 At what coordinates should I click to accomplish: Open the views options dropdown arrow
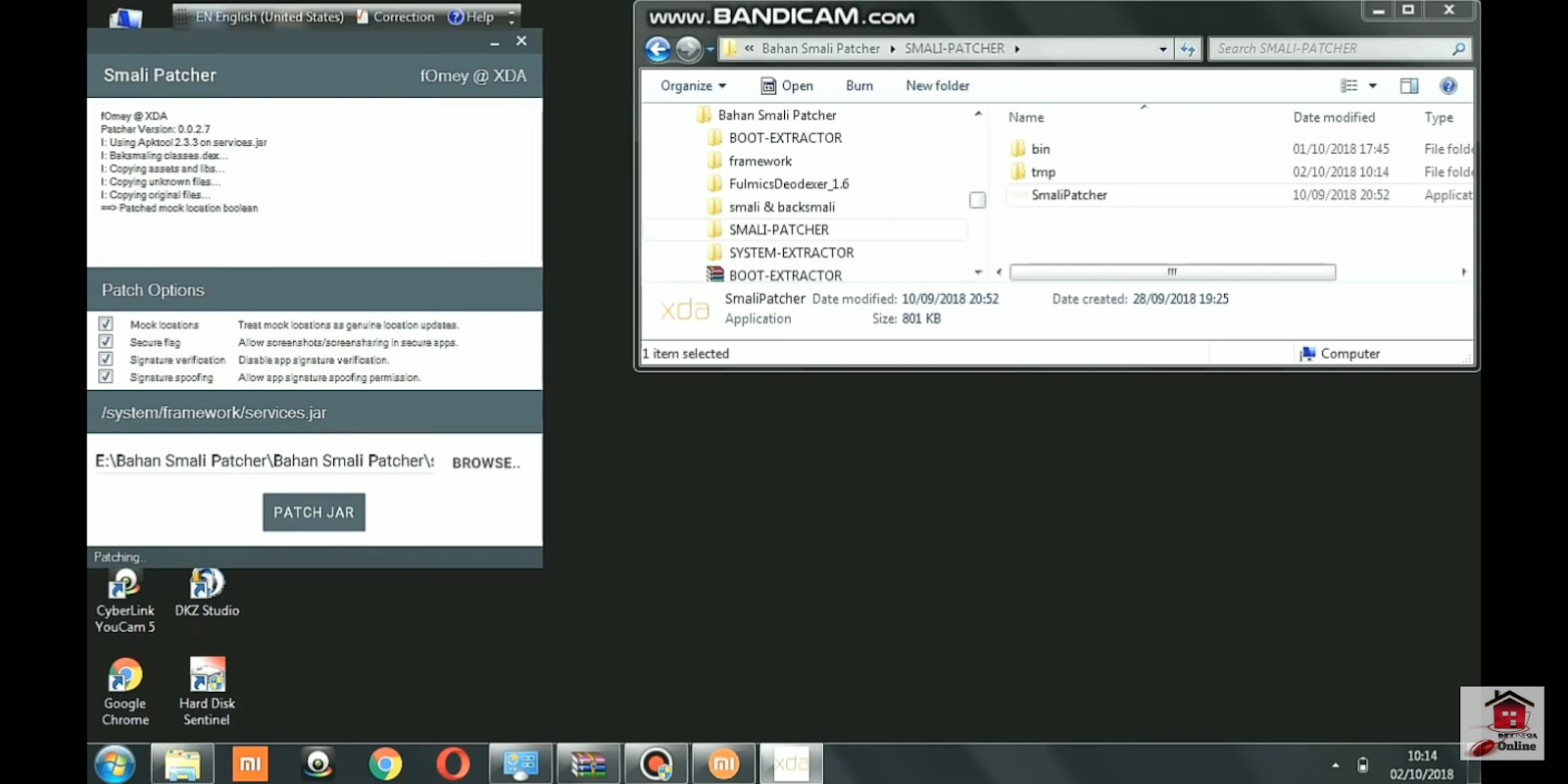pos(1373,86)
